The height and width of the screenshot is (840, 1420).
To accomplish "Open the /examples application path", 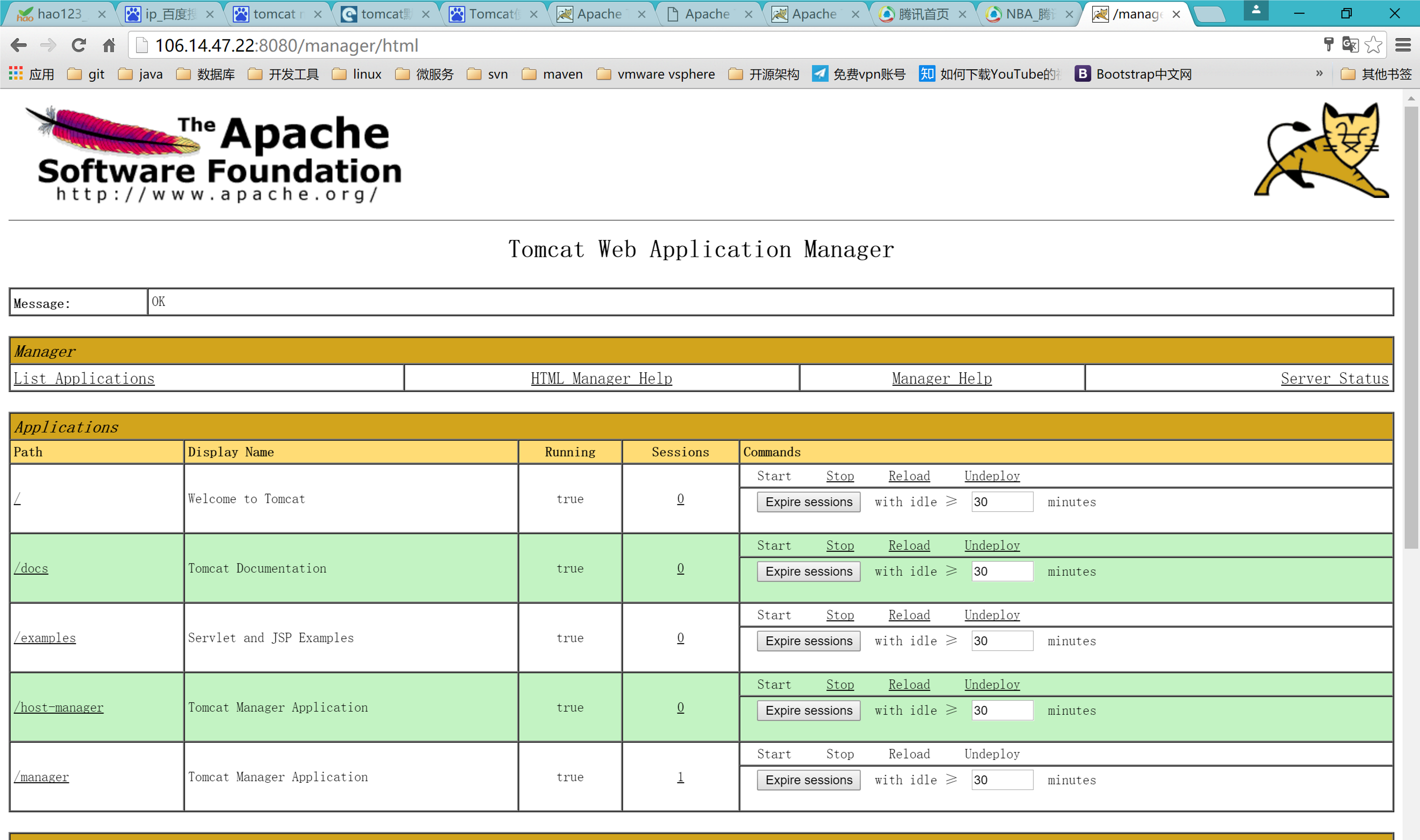I will tap(45, 638).
